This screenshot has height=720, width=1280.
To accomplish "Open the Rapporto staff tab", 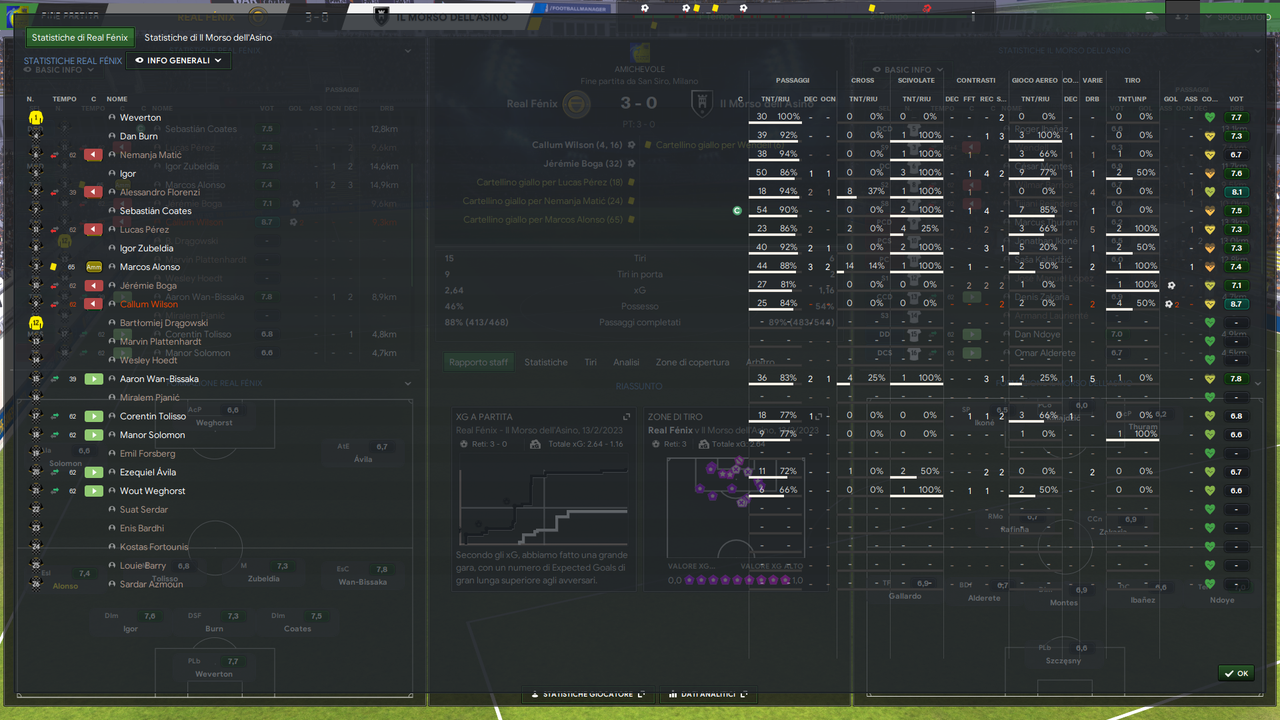I will click(478, 362).
